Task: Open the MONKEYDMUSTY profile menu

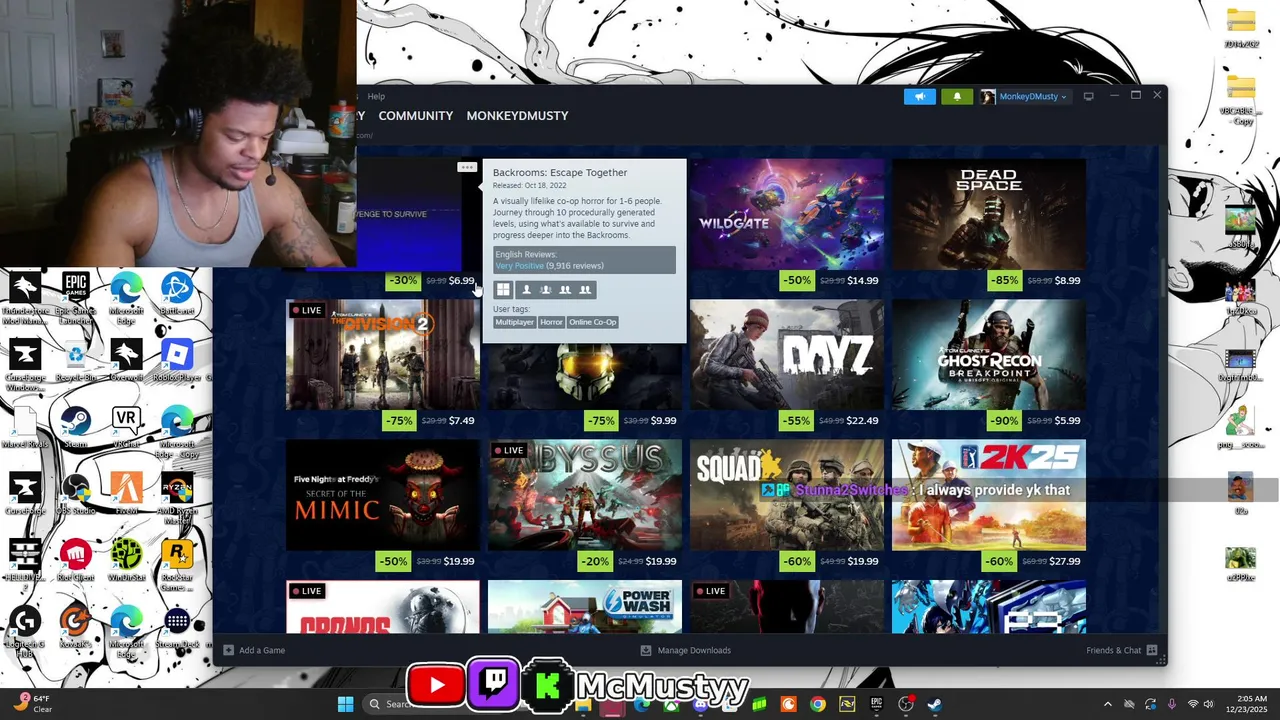Action: (x=517, y=116)
